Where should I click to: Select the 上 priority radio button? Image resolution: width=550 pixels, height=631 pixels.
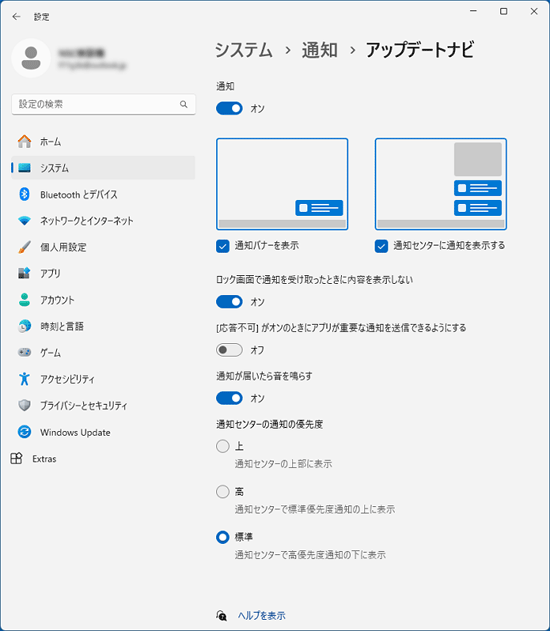point(222,446)
